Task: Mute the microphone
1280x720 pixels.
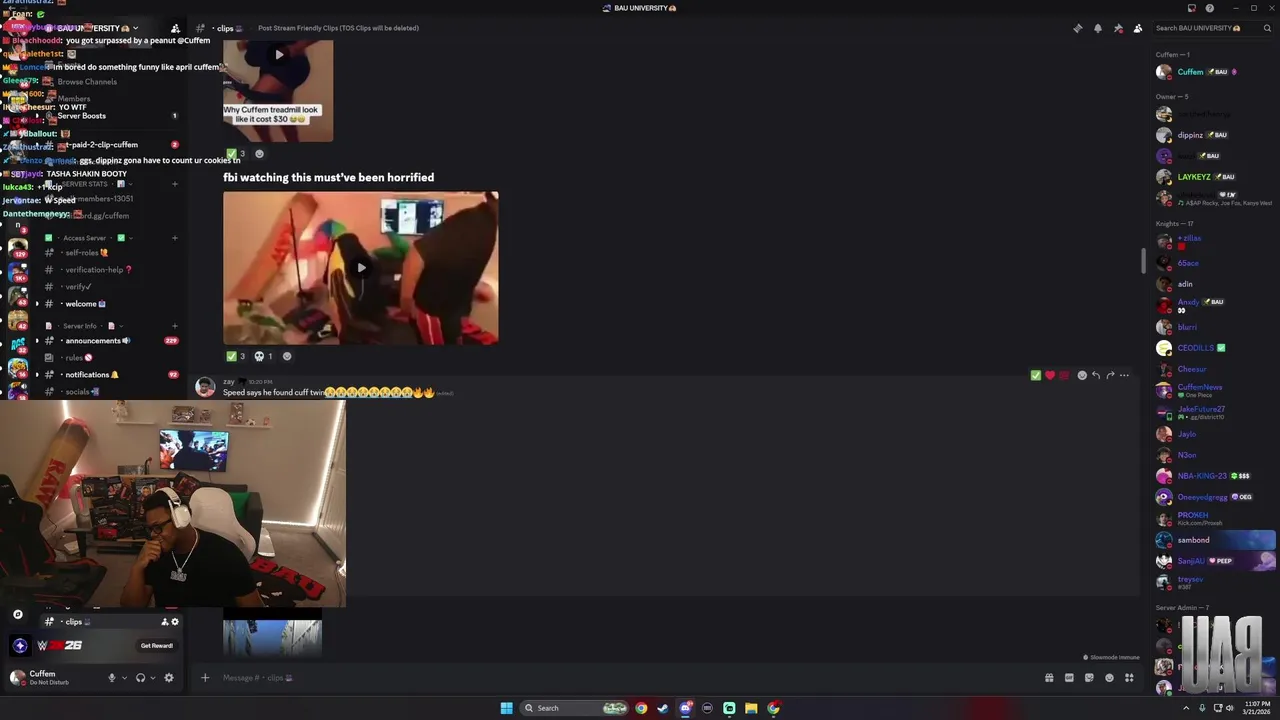Action: [112, 678]
